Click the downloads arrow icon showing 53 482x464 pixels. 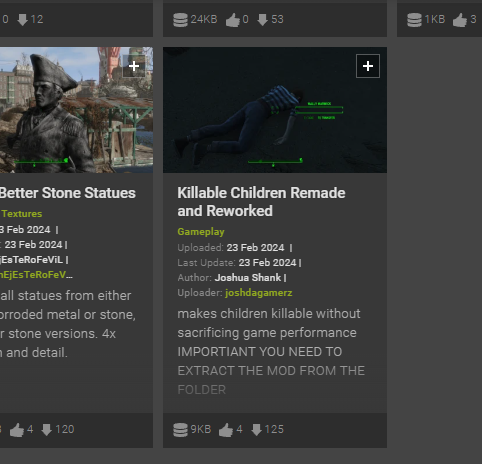click(263, 20)
